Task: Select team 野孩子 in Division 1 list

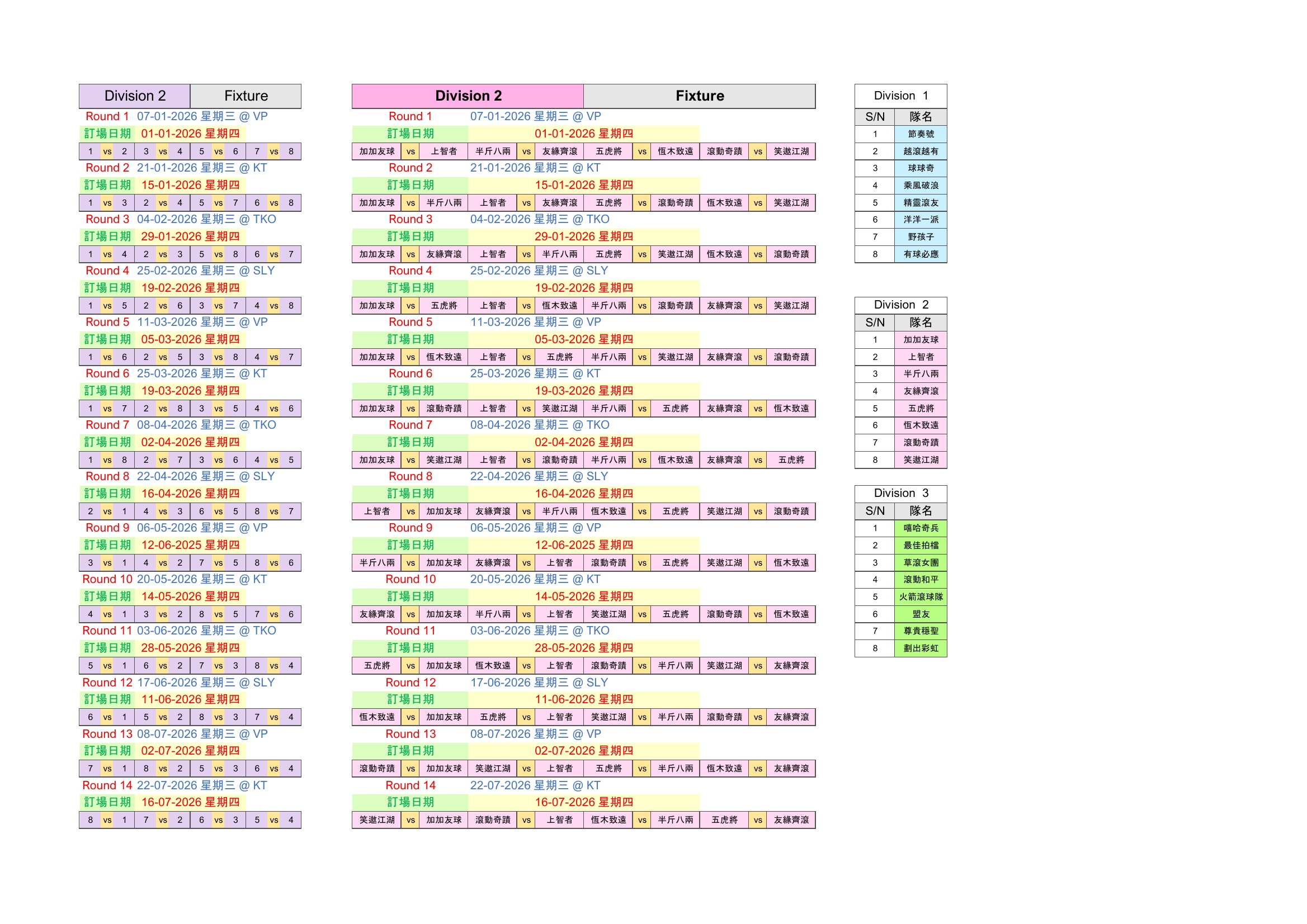Action: pyautogui.click(x=921, y=236)
